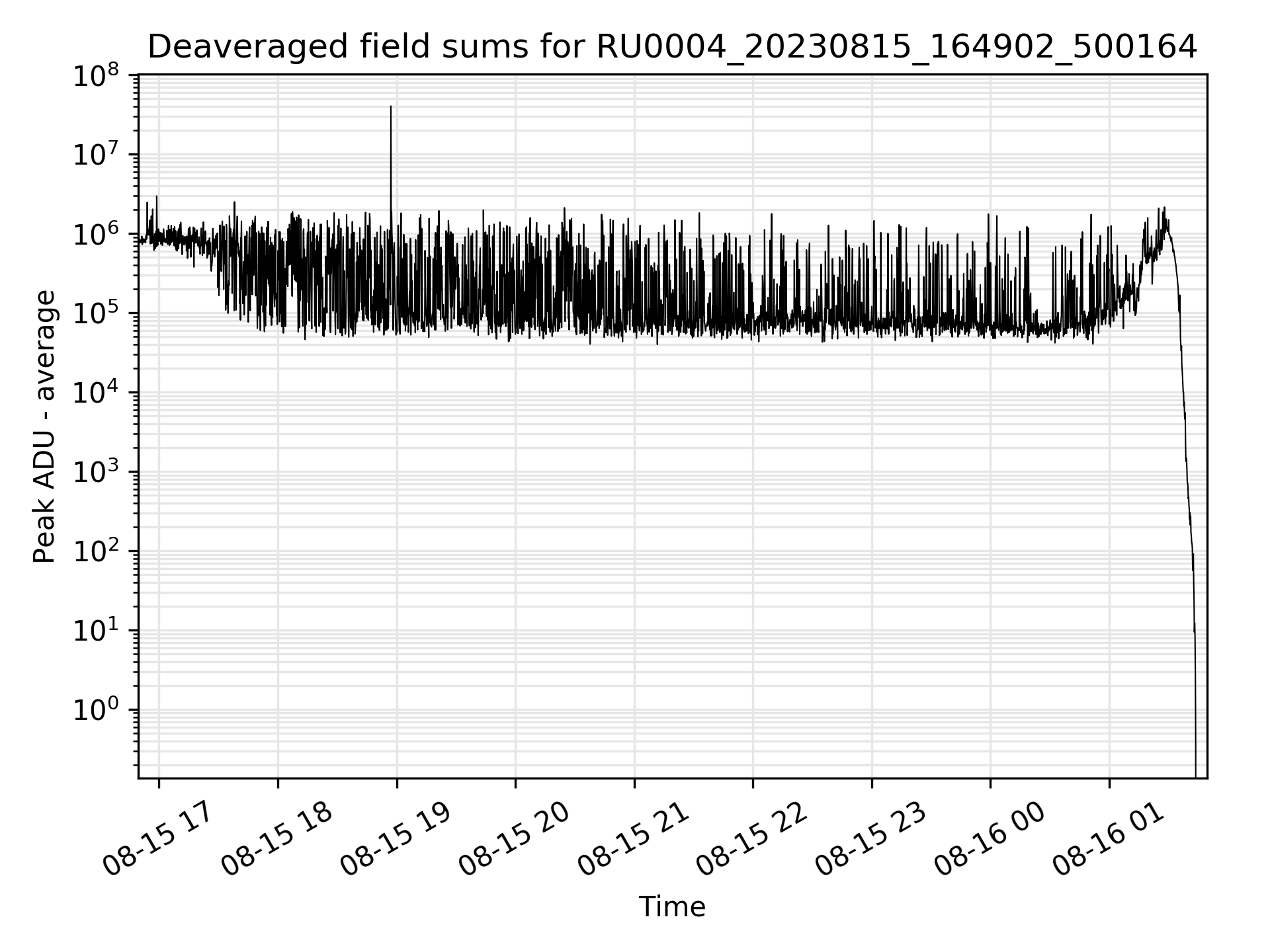
Task: Click the x-axis label 'Time'
Action: tap(672, 907)
